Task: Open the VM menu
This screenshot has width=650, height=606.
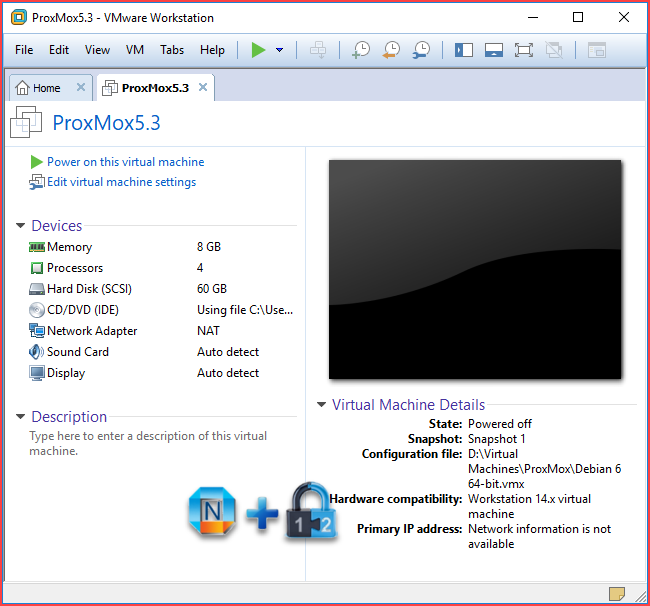Action: point(135,50)
